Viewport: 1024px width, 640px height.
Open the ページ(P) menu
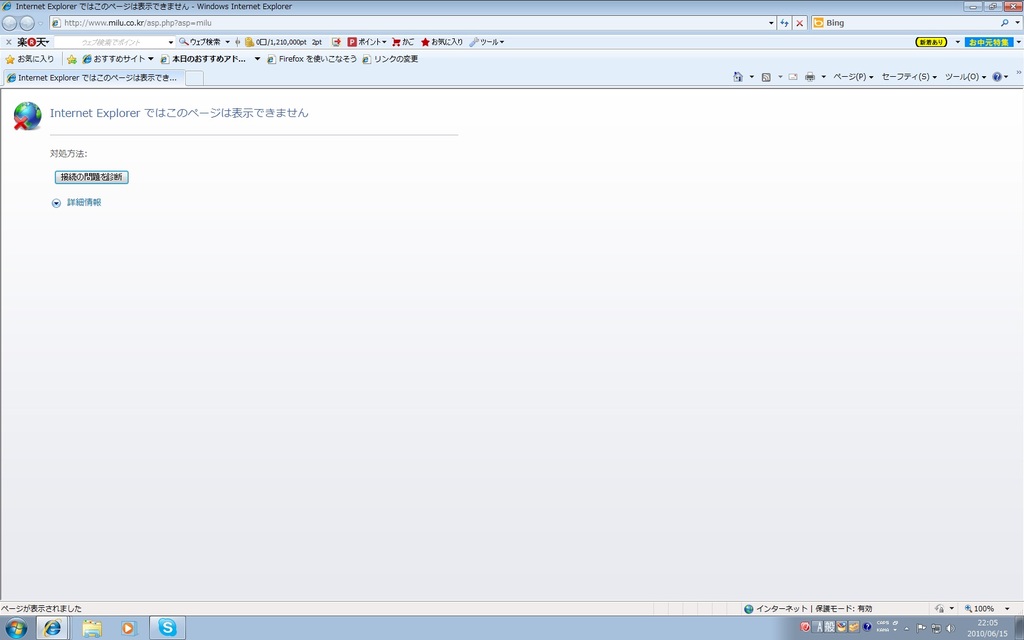tap(852, 77)
